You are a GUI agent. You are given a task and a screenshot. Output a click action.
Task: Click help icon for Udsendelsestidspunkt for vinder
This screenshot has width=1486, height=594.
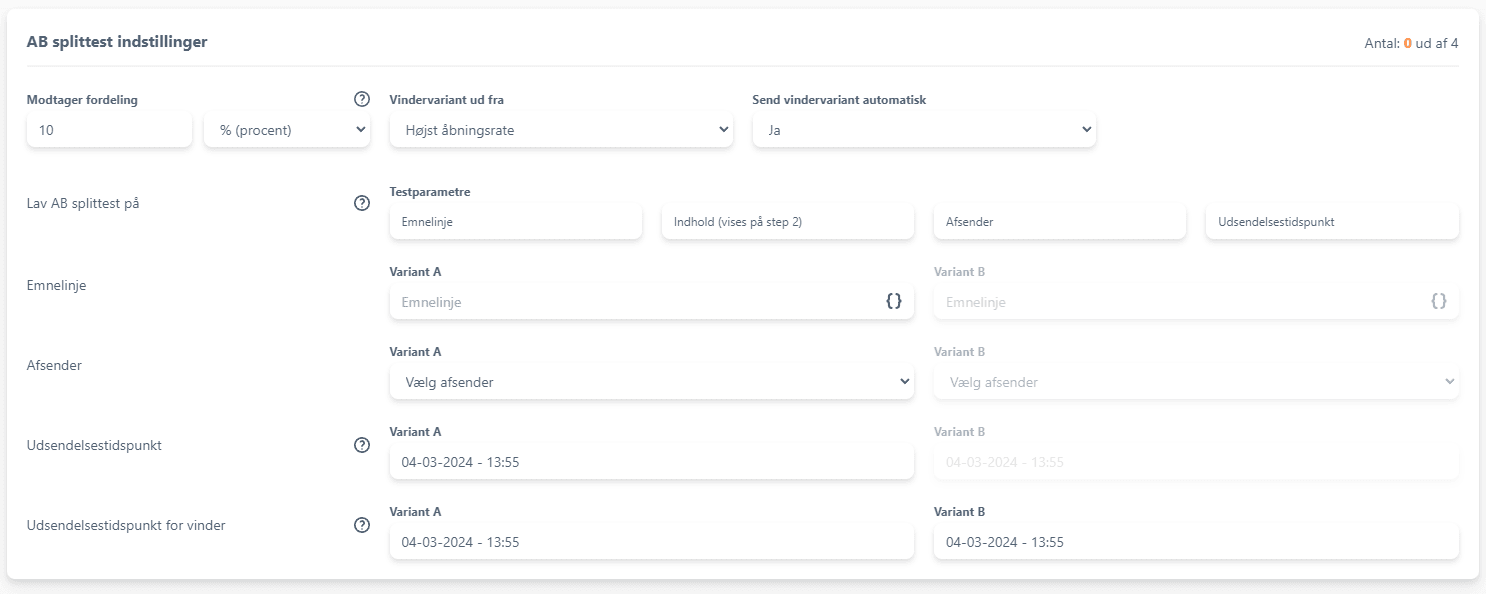point(362,525)
